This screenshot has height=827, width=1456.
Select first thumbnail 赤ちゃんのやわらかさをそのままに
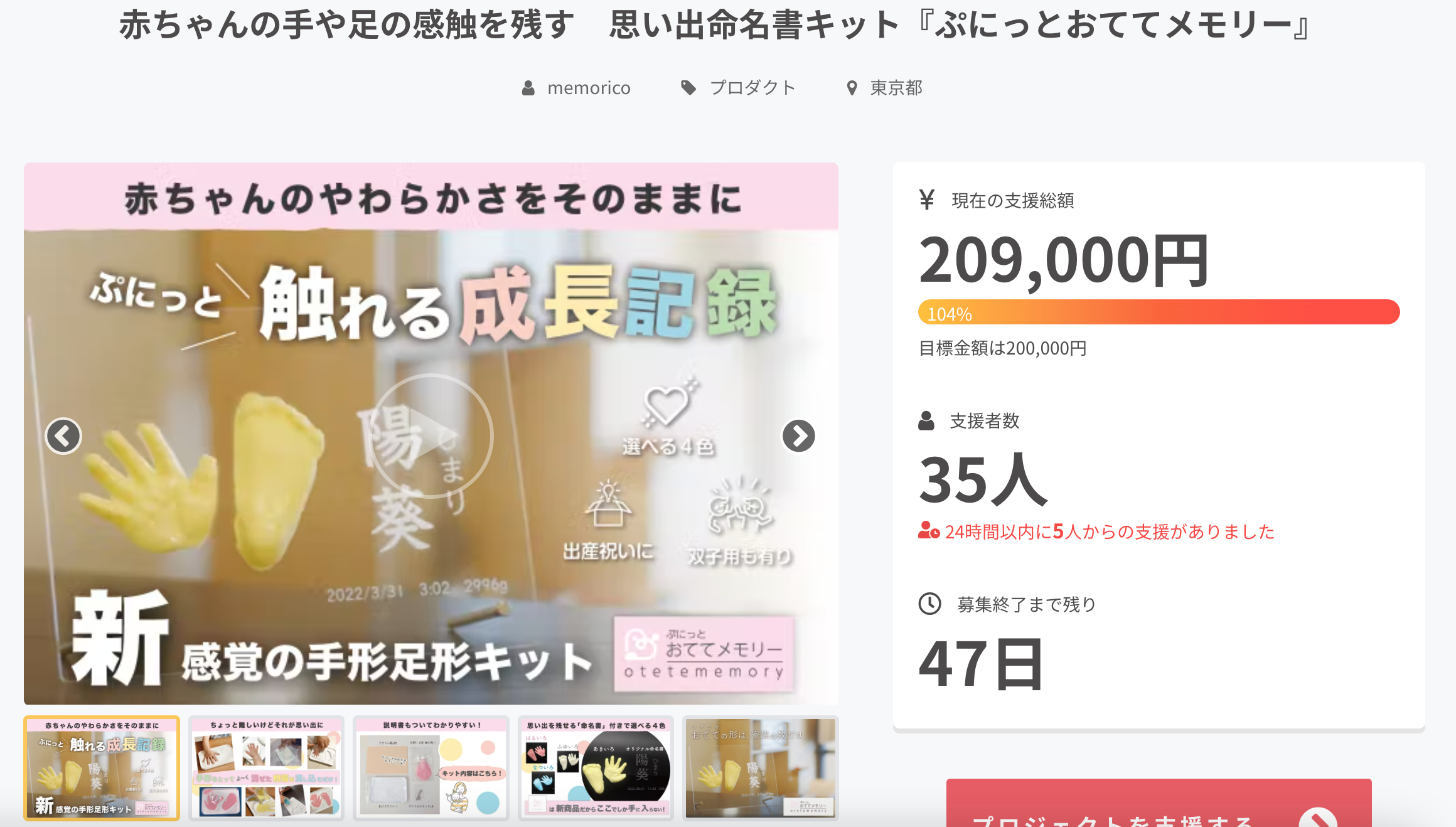(102, 768)
